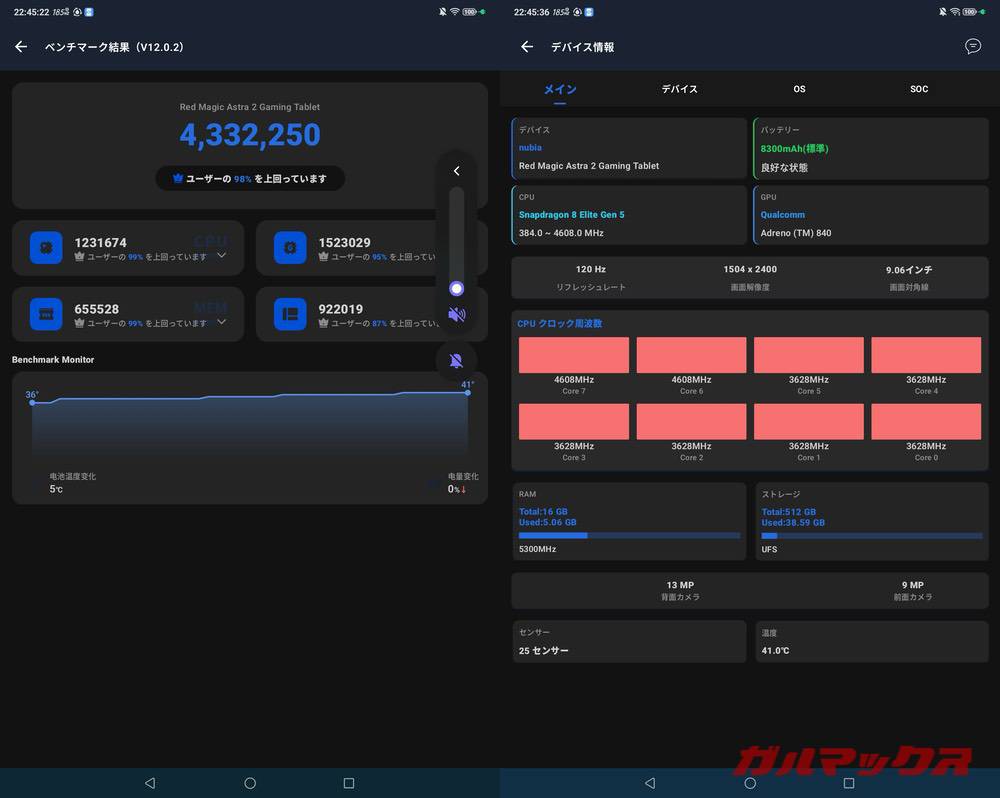Tap the 9 MP front camera entry

tap(913, 590)
